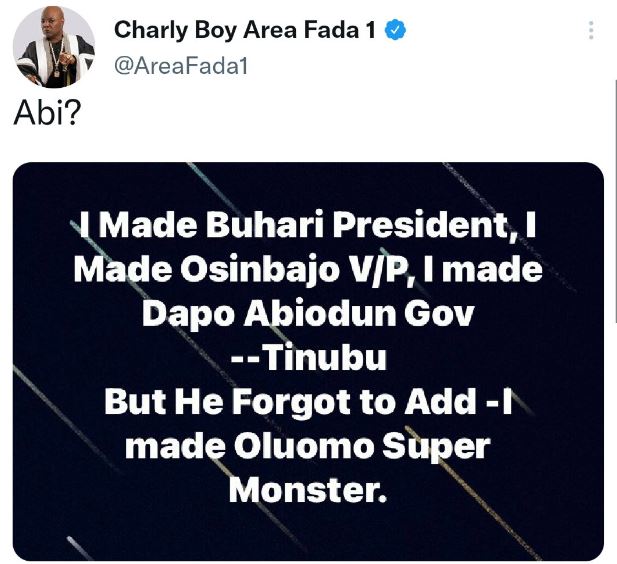Click the word "Monster." in the image
This screenshot has width=617, height=564.
click(309, 488)
